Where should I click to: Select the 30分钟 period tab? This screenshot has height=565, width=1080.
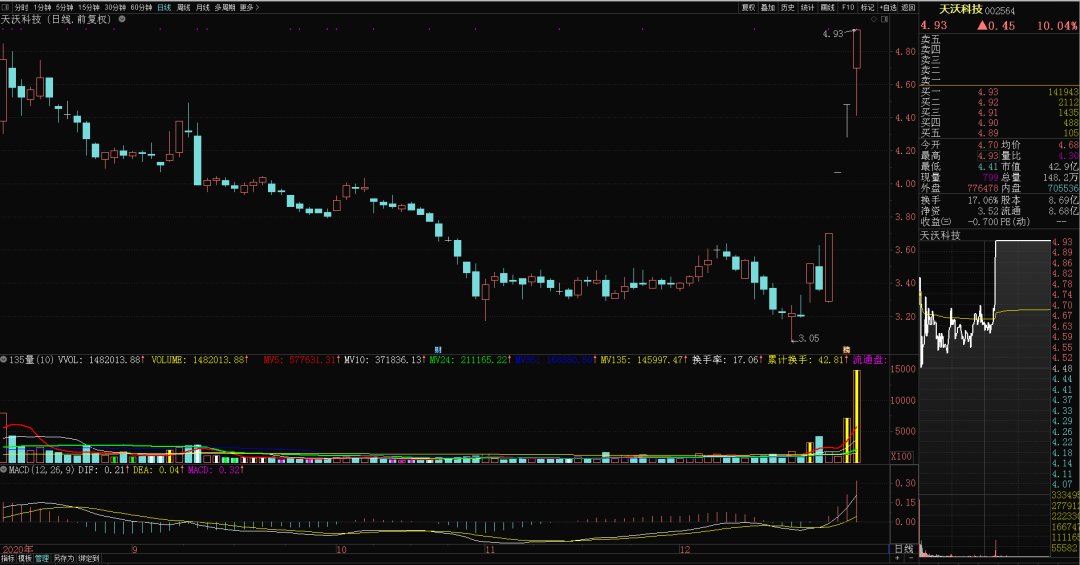click(x=115, y=8)
